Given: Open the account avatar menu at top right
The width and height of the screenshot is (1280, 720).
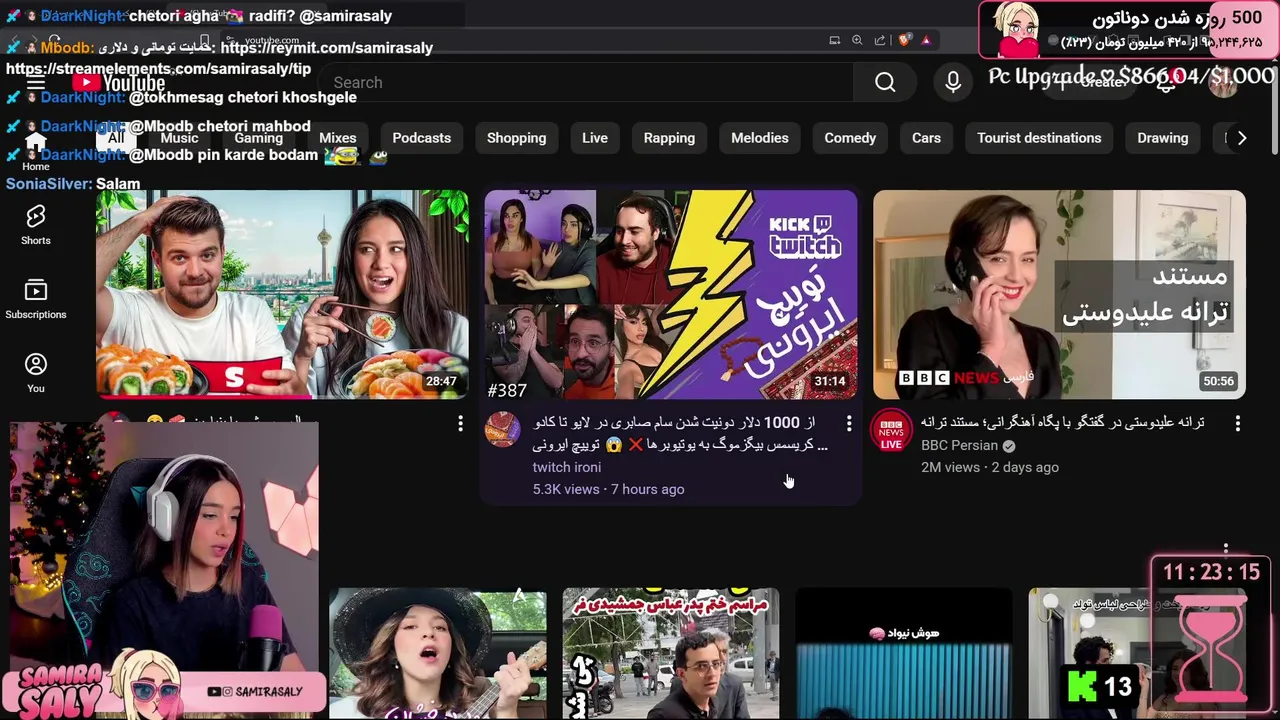Looking at the screenshot, I should pos(1223,83).
